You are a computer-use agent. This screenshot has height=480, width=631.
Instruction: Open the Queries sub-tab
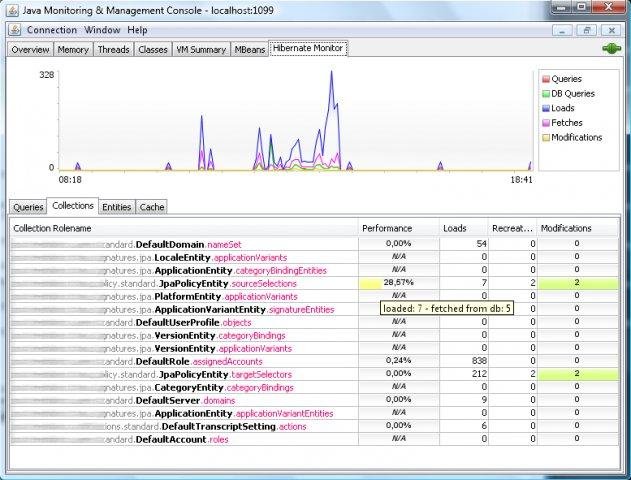point(28,207)
